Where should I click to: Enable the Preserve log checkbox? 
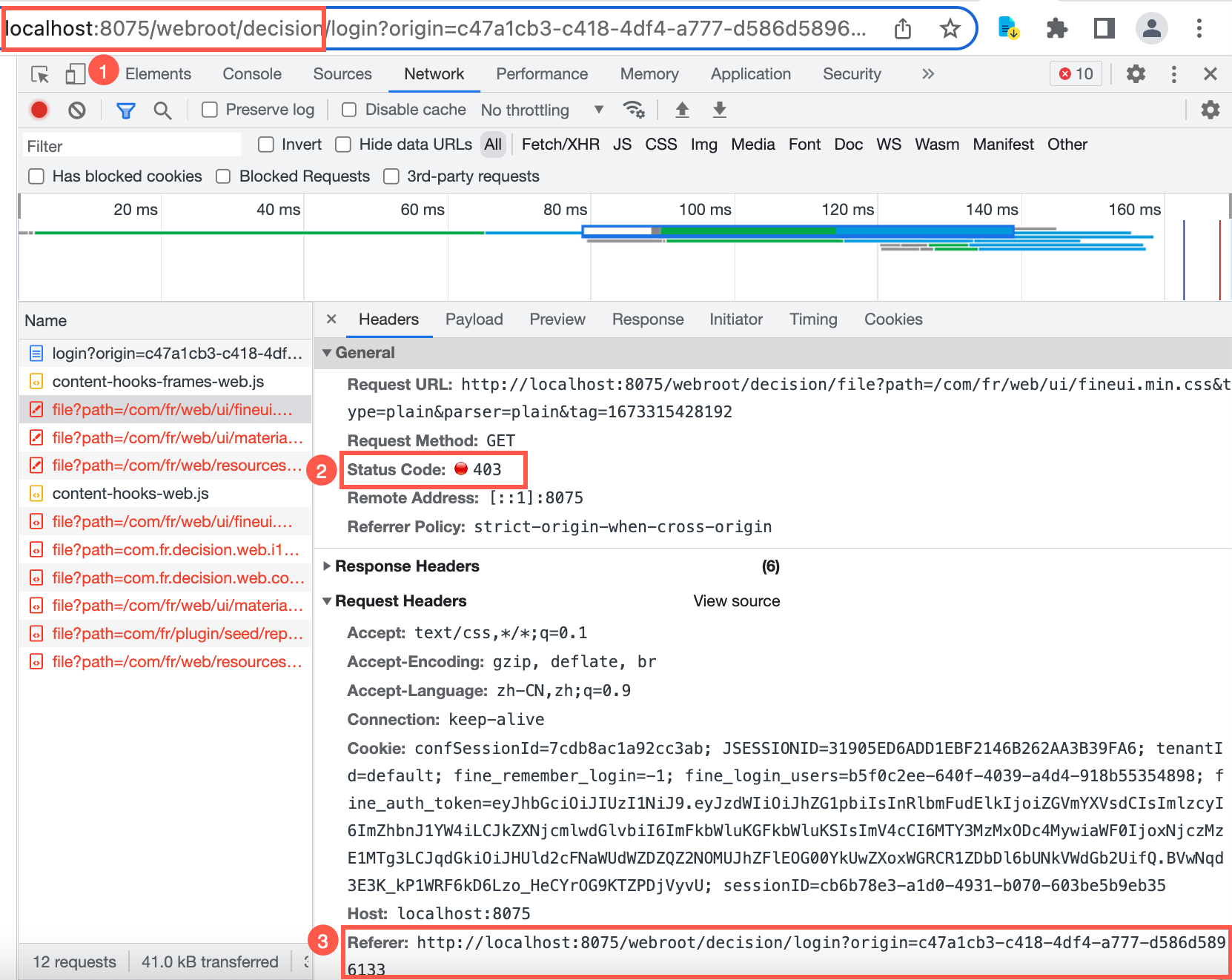[x=210, y=109]
